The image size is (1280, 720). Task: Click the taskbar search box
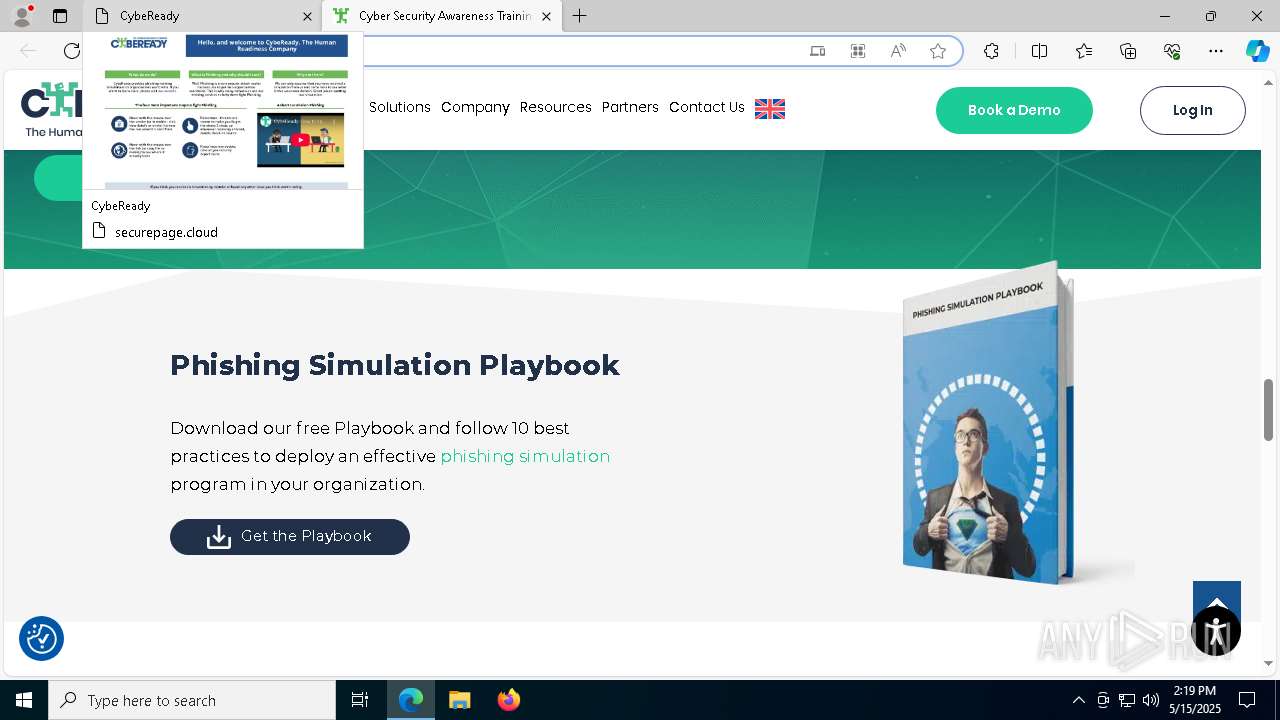point(192,700)
